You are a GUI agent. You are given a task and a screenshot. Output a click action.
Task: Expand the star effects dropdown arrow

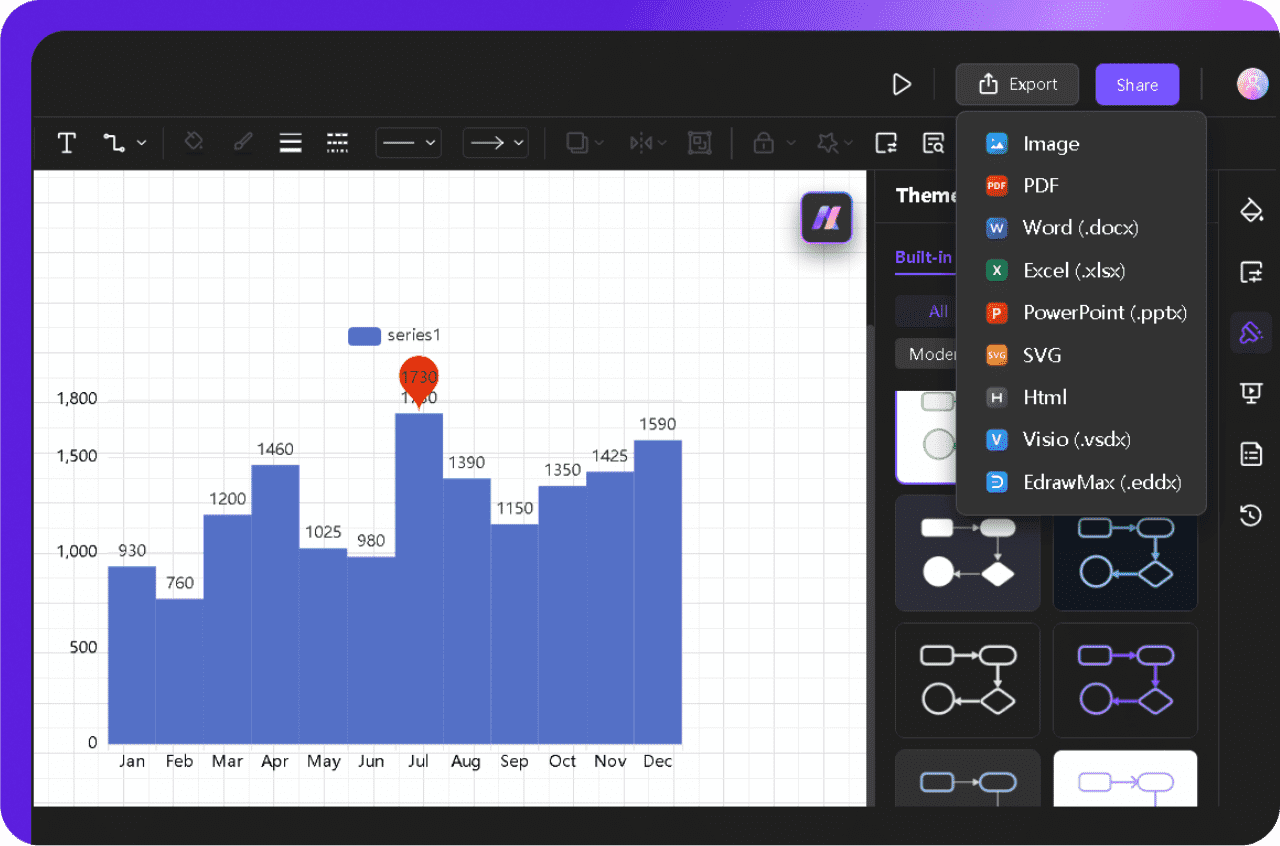pos(848,143)
